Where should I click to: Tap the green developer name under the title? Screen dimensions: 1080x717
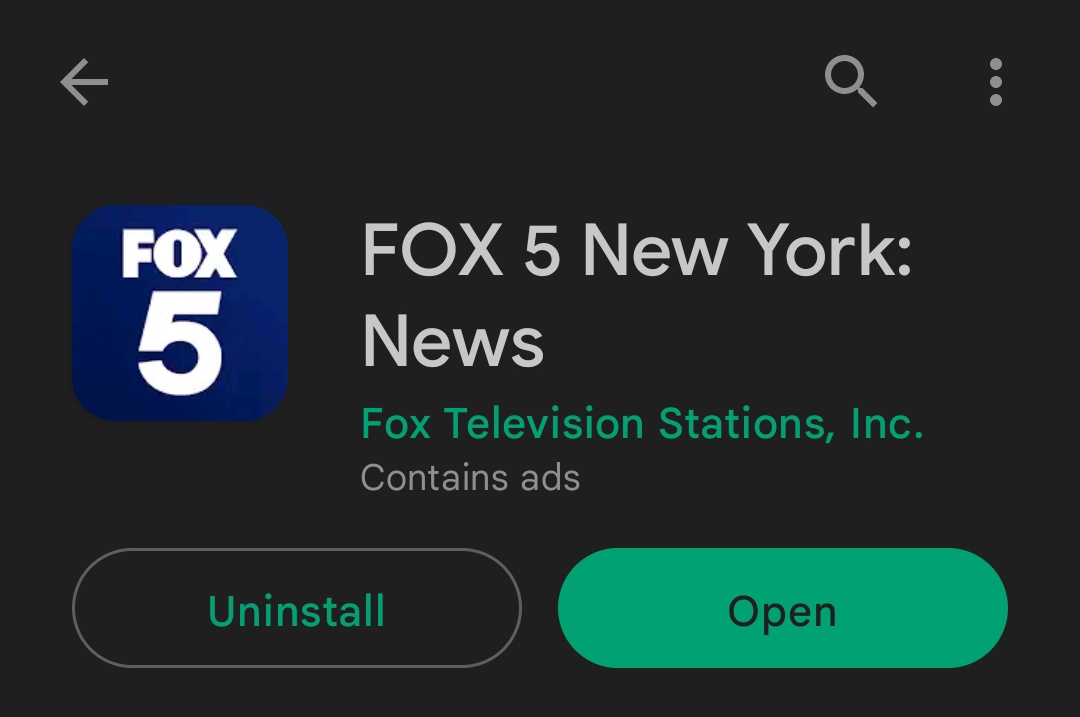coord(642,423)
